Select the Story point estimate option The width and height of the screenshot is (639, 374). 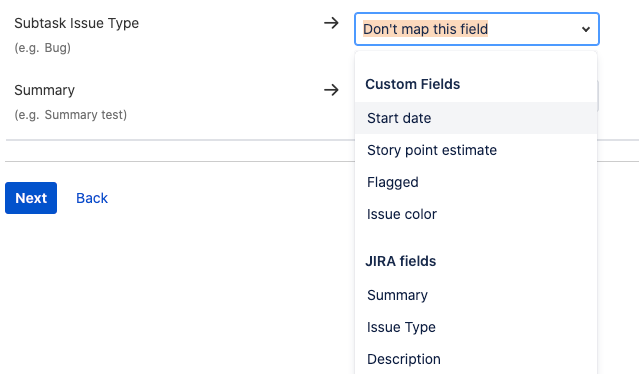[476, 150]
